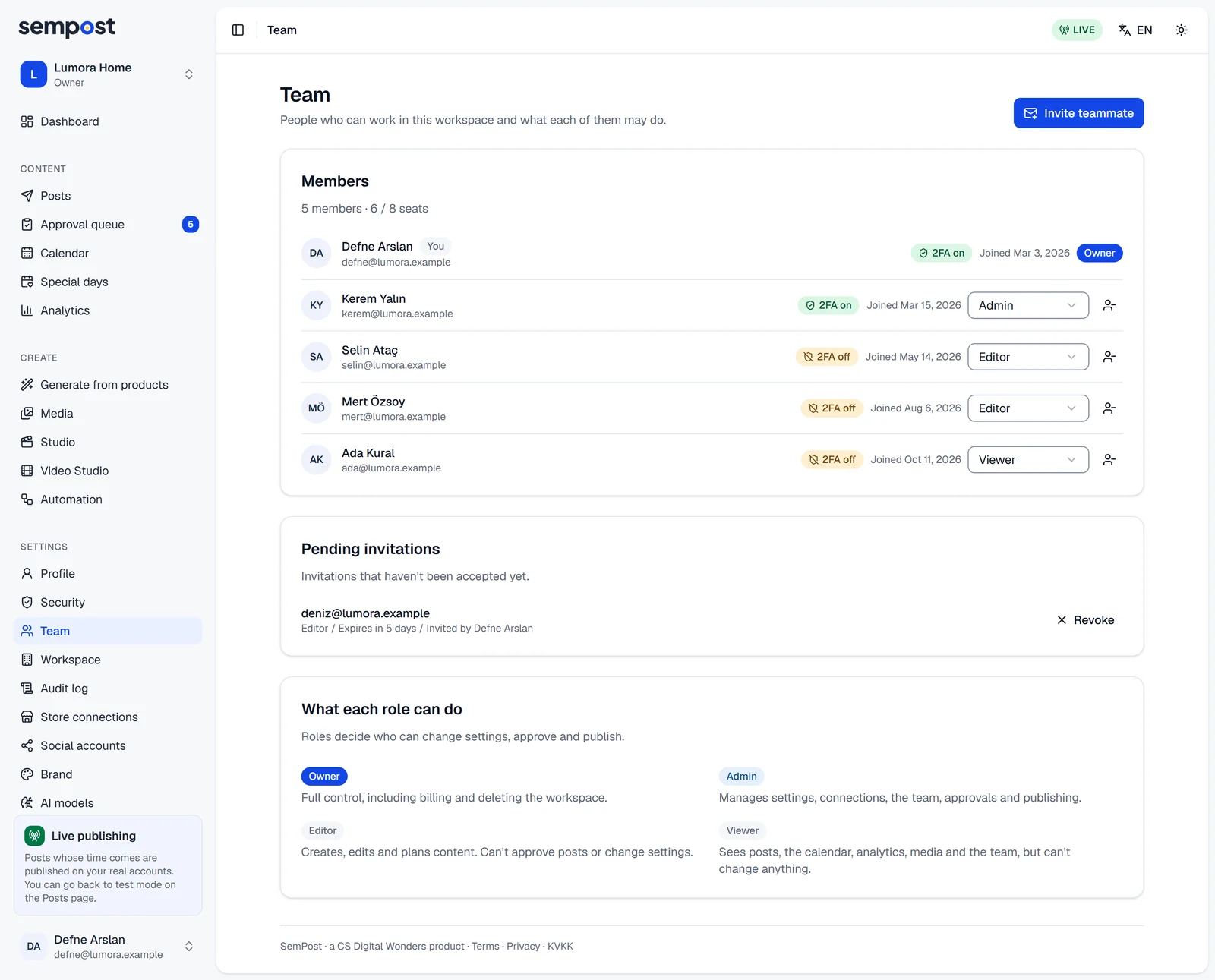Open the EN language selector
The width and height of the screenshot is (1215, 980).
[1135, 30]
